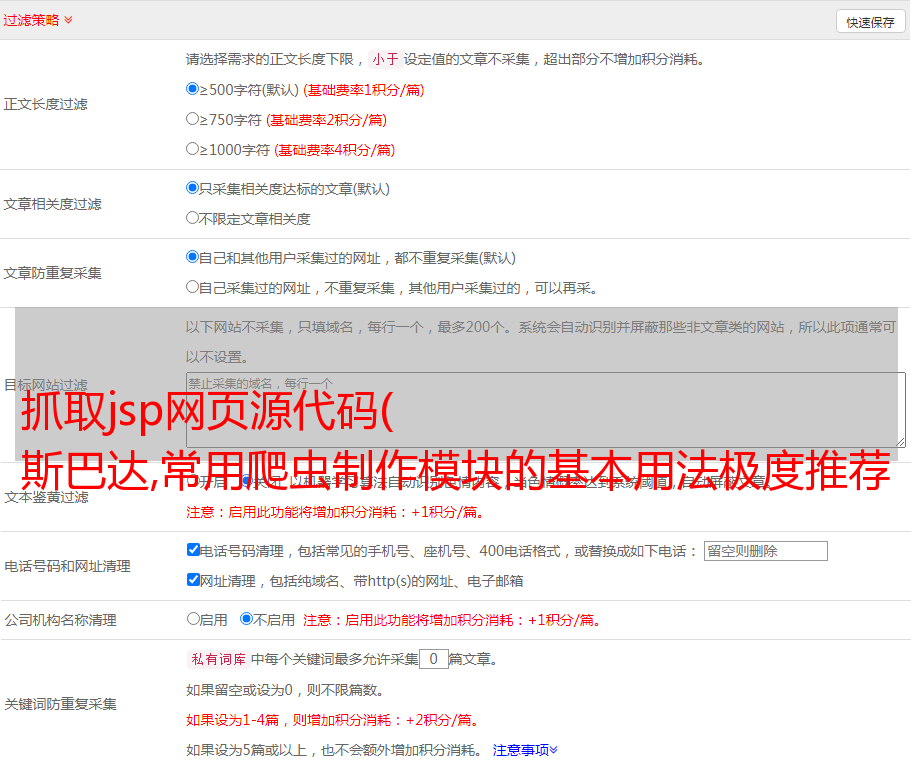Click red text 如果设为1-4篇,则增加积分消耗

pyautogui.click(x=333, y=720)
